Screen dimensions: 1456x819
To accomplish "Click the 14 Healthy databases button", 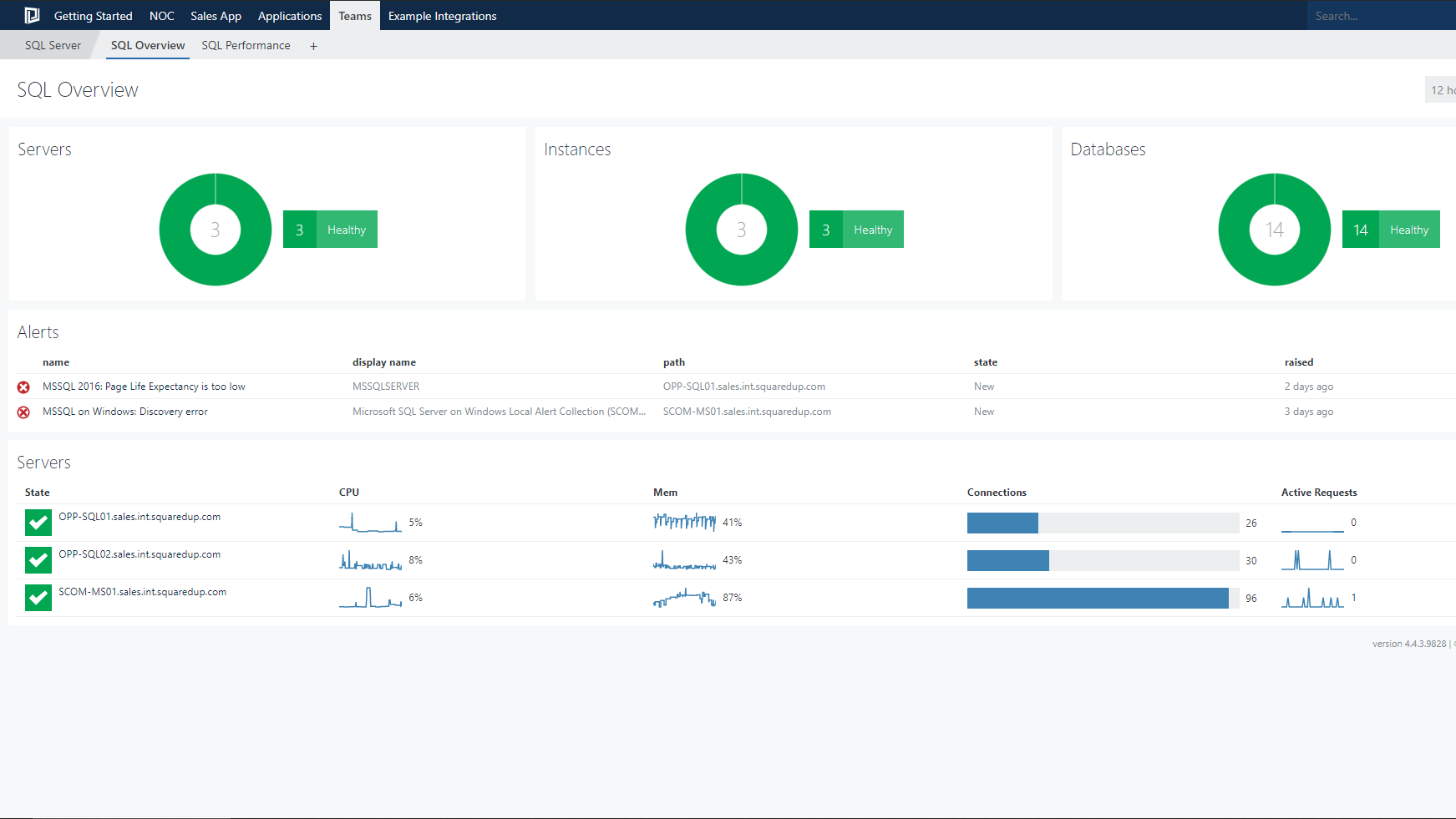I will tap(1391, 230).
